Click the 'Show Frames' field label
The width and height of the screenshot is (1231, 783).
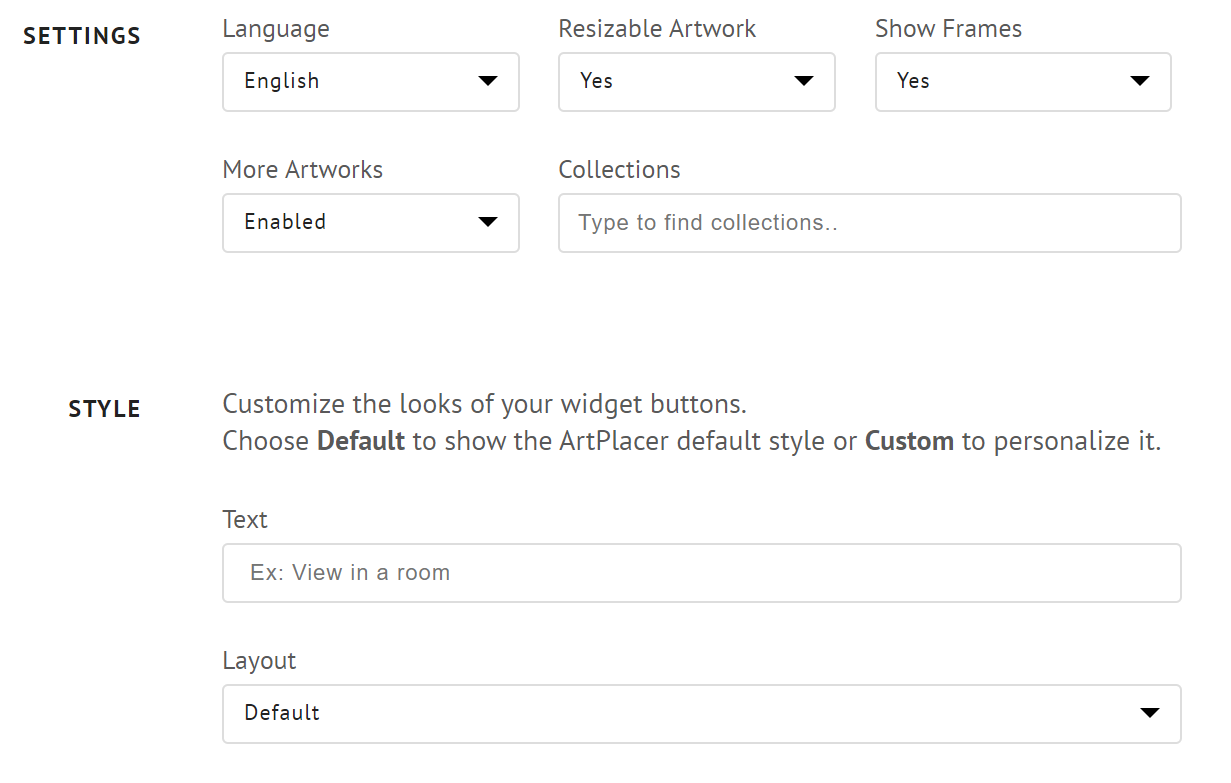[x=948, y=29]
